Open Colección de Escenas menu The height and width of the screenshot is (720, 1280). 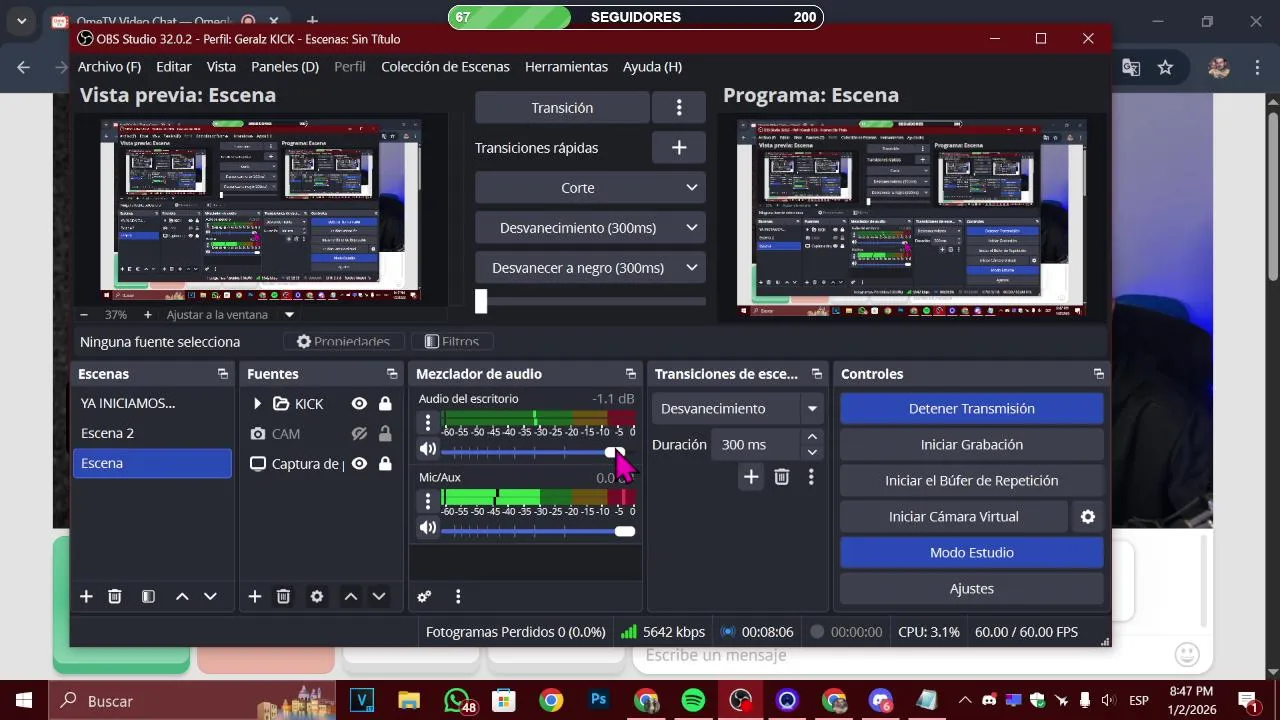[x=445, y=66]
